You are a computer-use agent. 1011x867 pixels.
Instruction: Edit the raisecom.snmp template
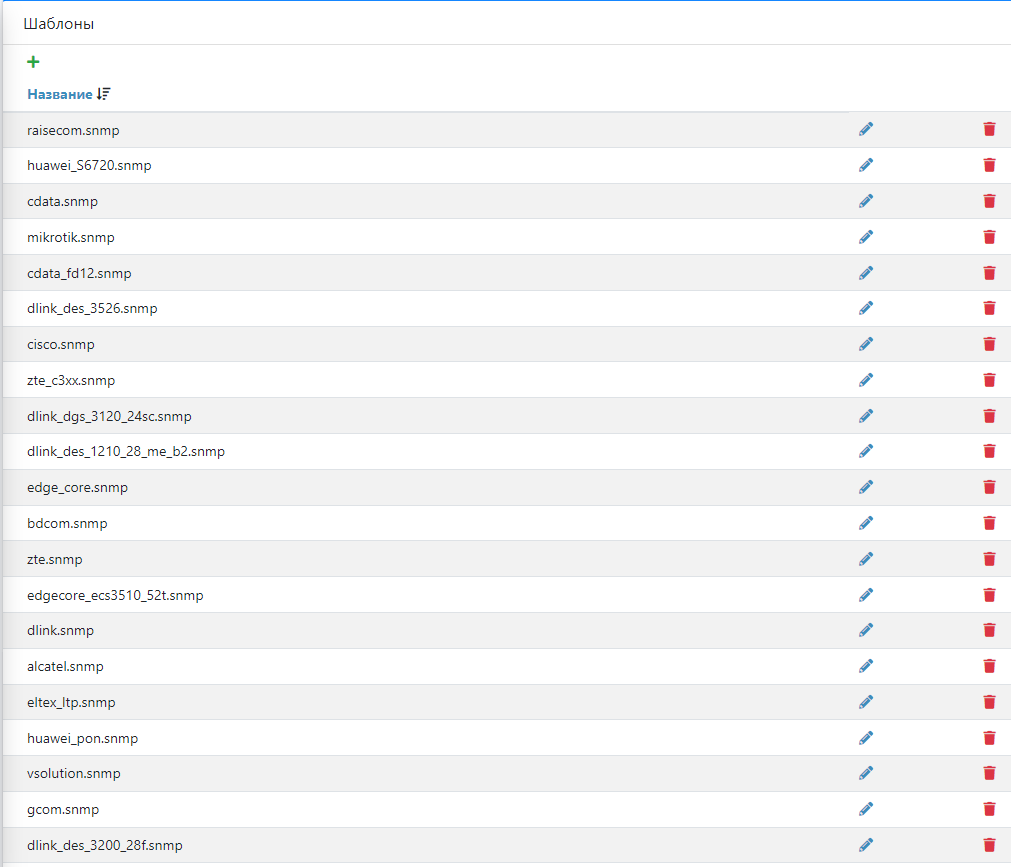pyautogui.click(x=866, y=129)
